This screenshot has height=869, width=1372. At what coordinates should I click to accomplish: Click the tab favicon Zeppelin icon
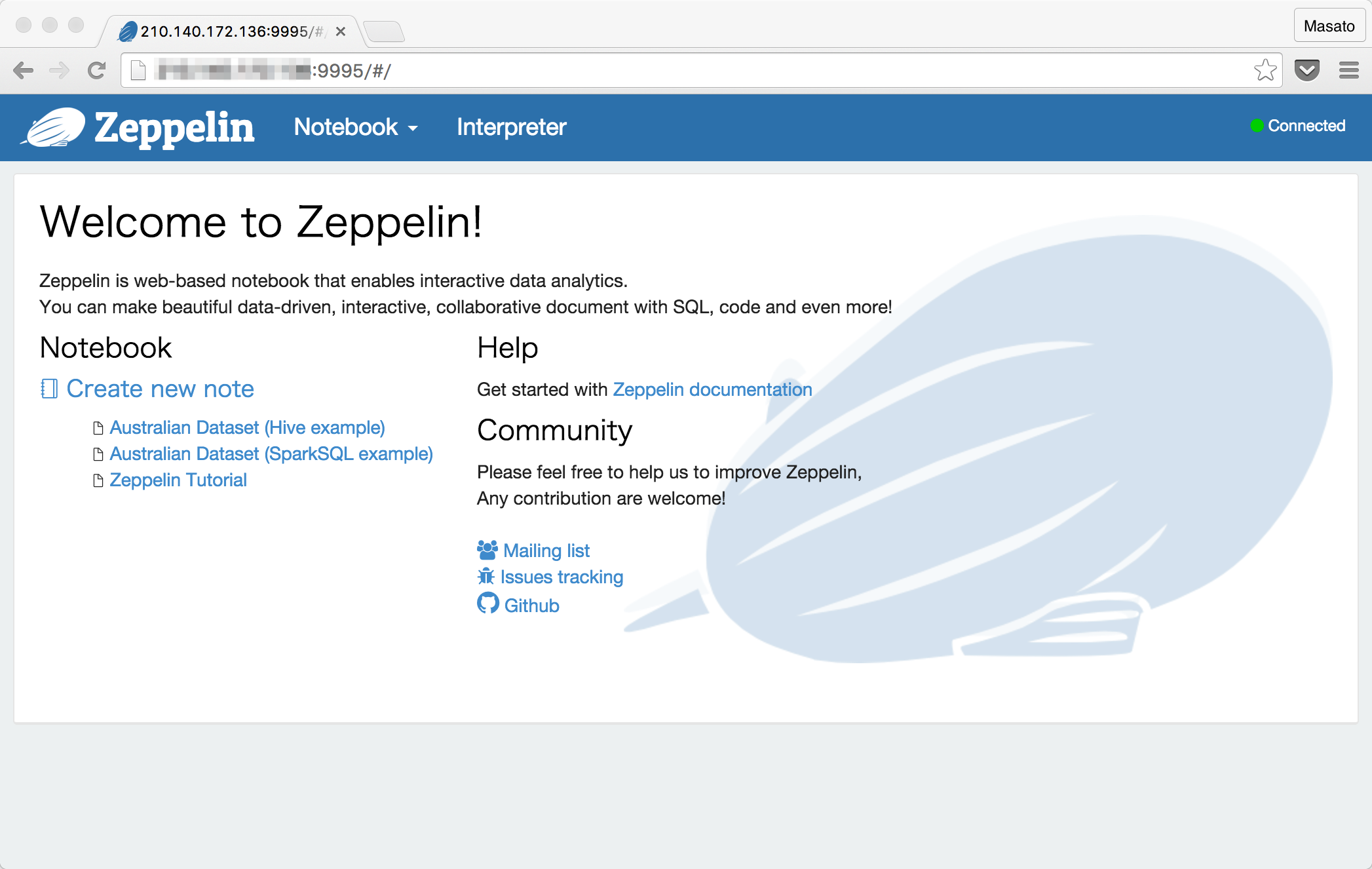tap(128, 31)
